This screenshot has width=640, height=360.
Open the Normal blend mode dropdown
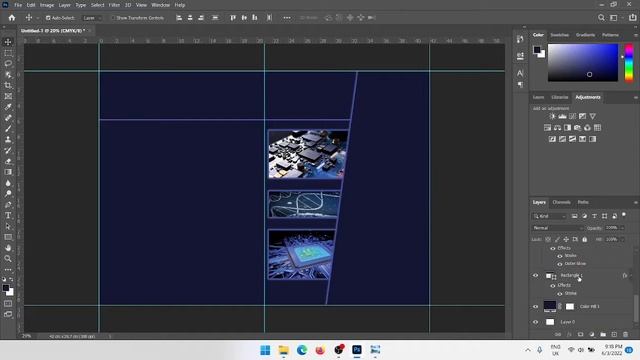557,228
